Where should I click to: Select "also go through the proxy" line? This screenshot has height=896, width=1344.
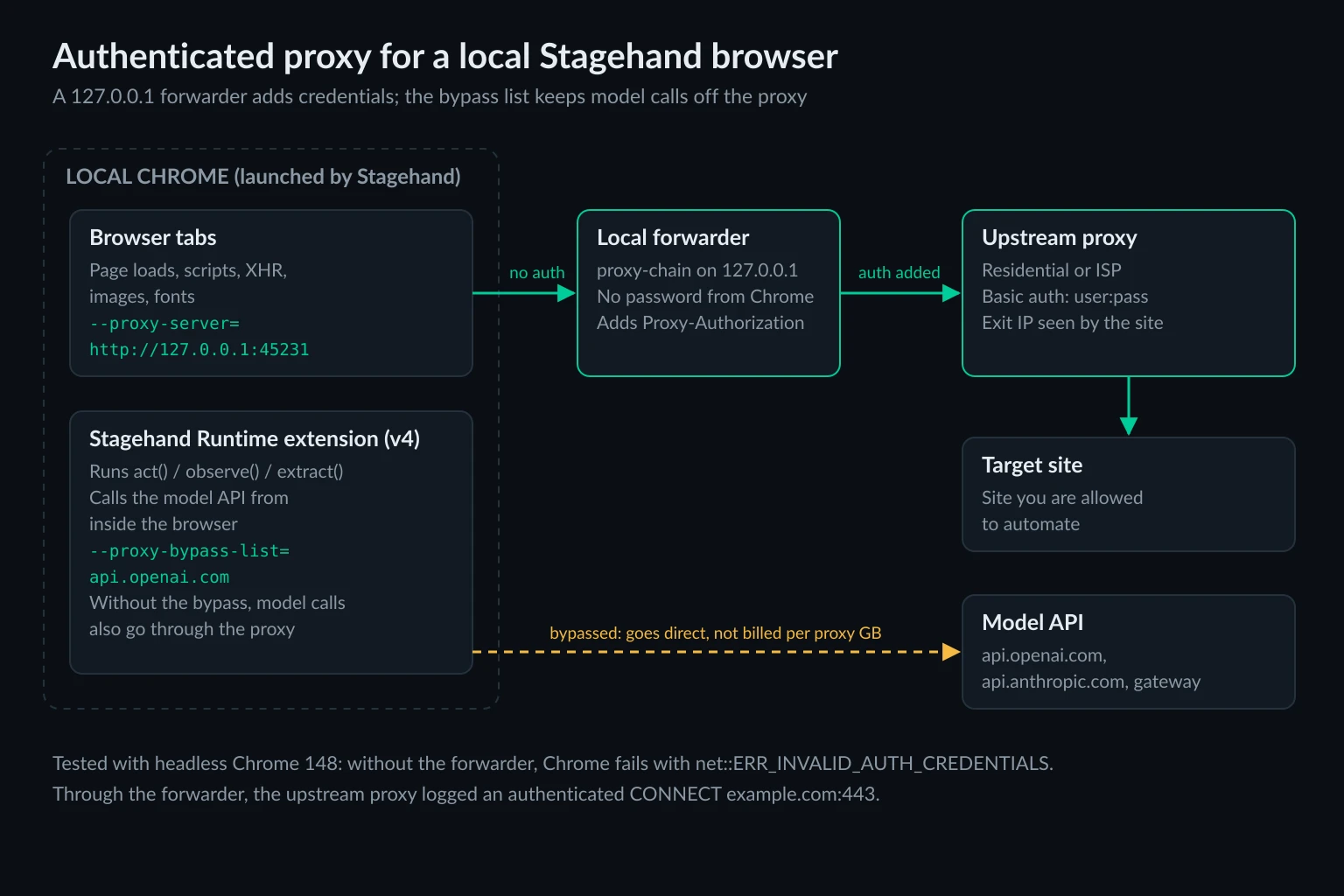192,629
